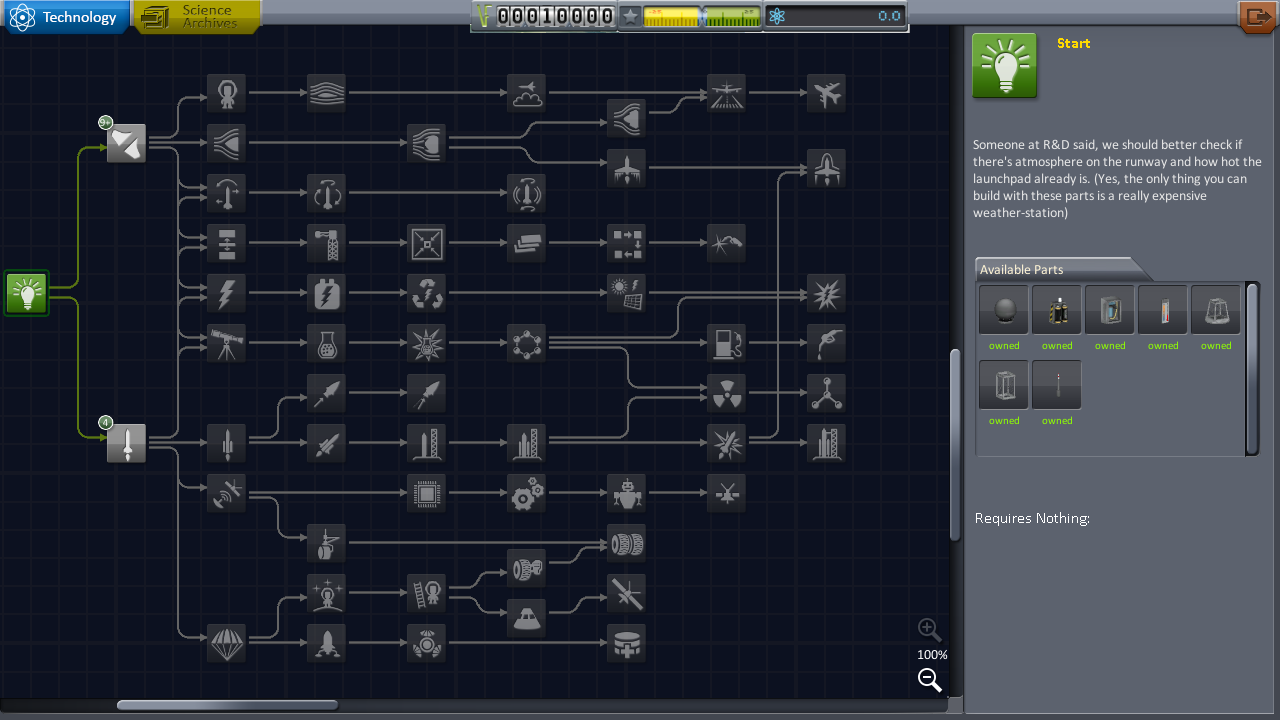Screen dimensions: 1280x720
Task: Open the parachute tech node
Action: point(226,643)
